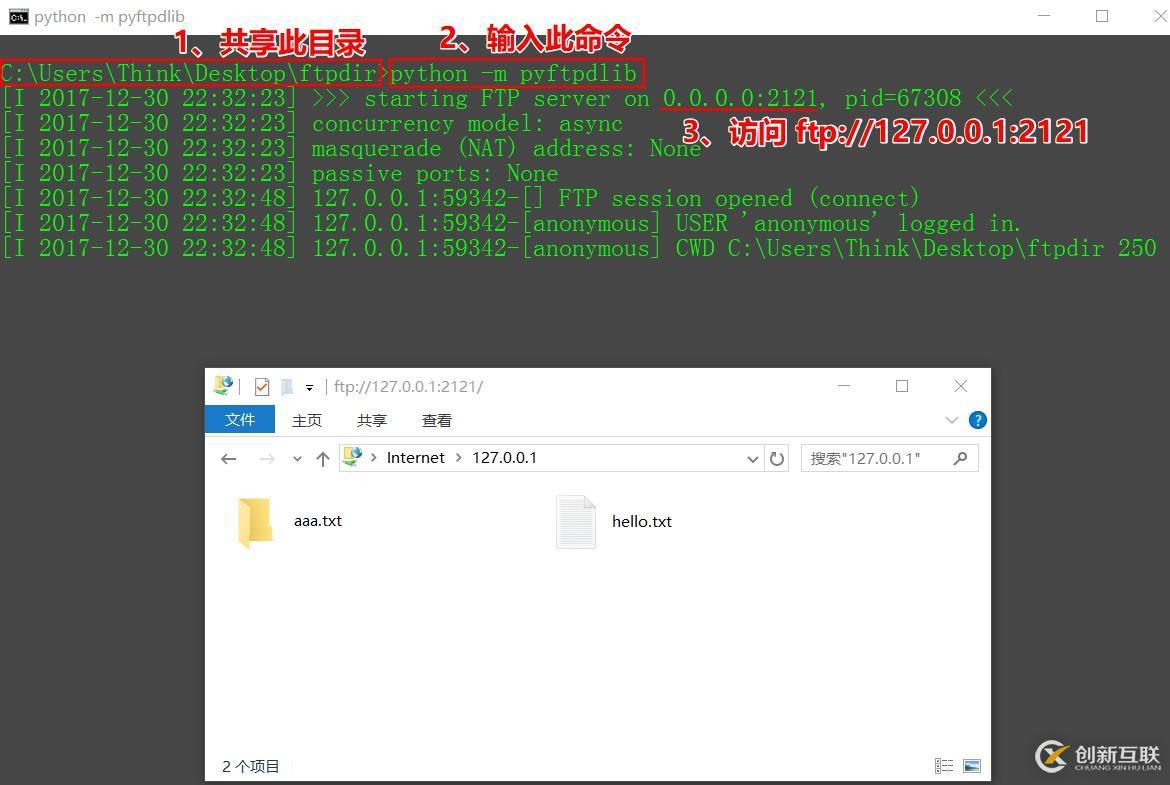Click the checkbox icon on quick access toolbar
Screen dimensions: 1170x785
tap(262, 386)
